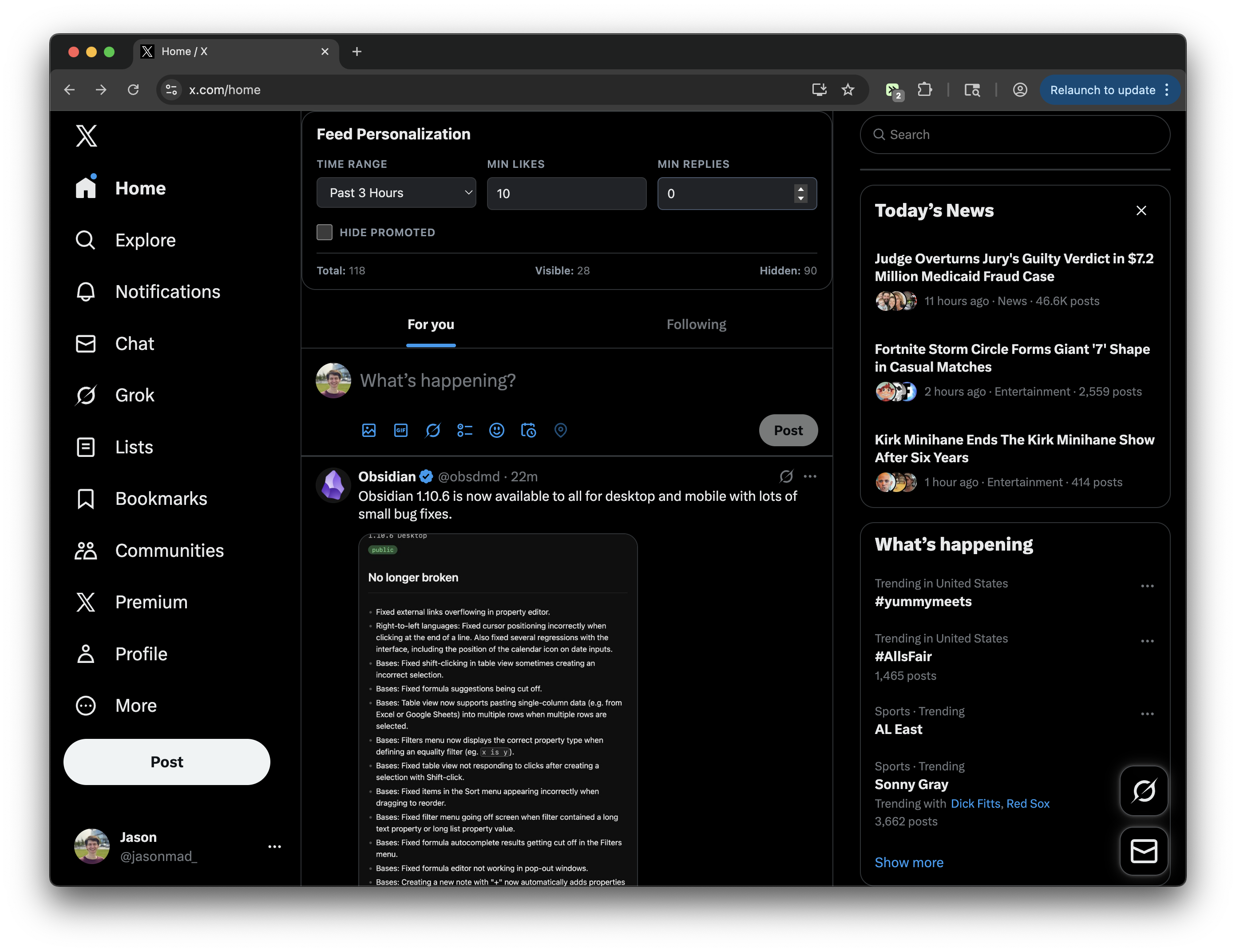Click the GIF icon in composer
1236x952 pixels.
[x=401, y=430]
